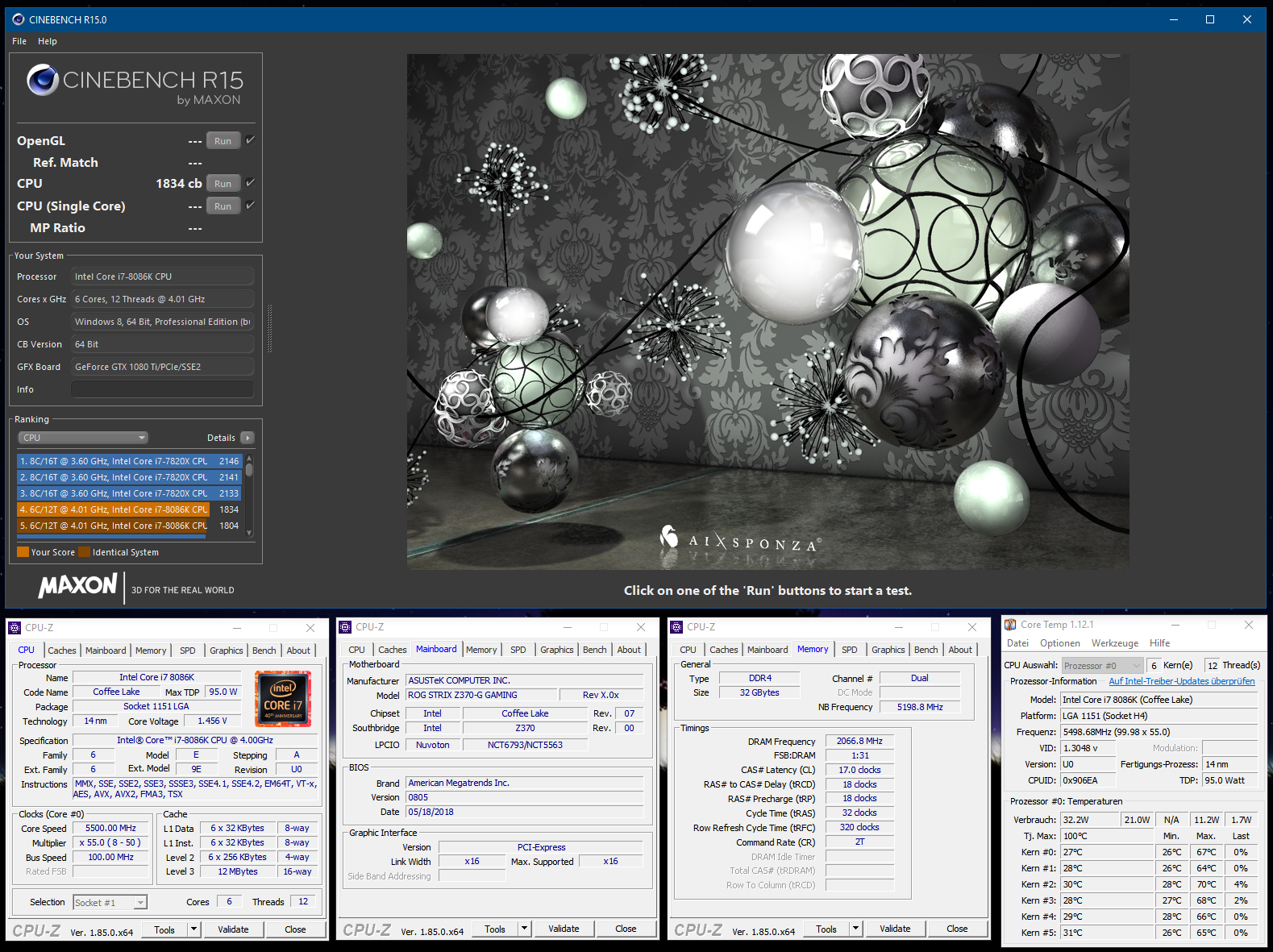Click the Frequenz value in Core Temp
Image resolution: width=1273 pixels, height=952 pixels.
[1159, 732]
